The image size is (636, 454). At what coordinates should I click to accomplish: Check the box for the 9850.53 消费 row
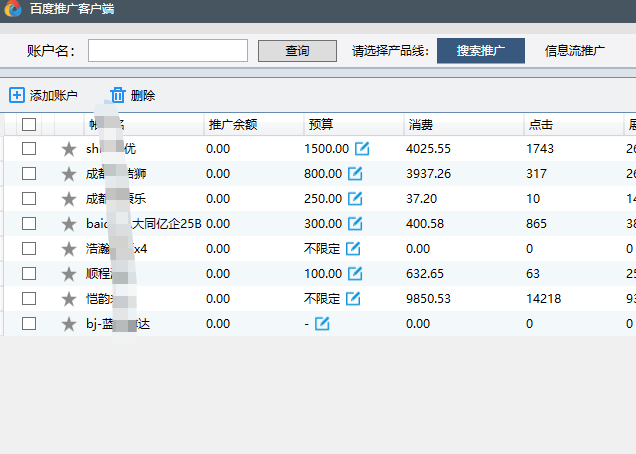click(29, 299)
